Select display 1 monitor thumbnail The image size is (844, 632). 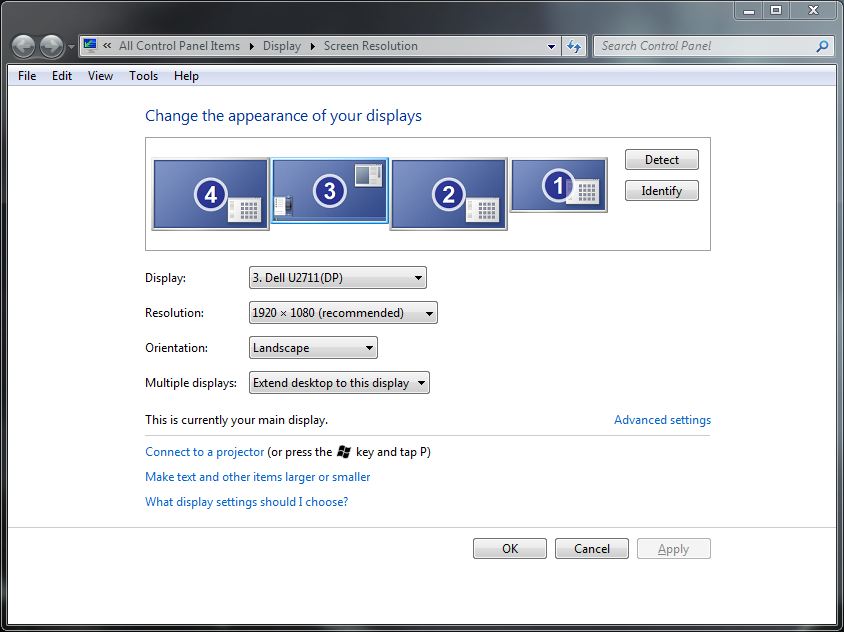click(x=559, y=185)
